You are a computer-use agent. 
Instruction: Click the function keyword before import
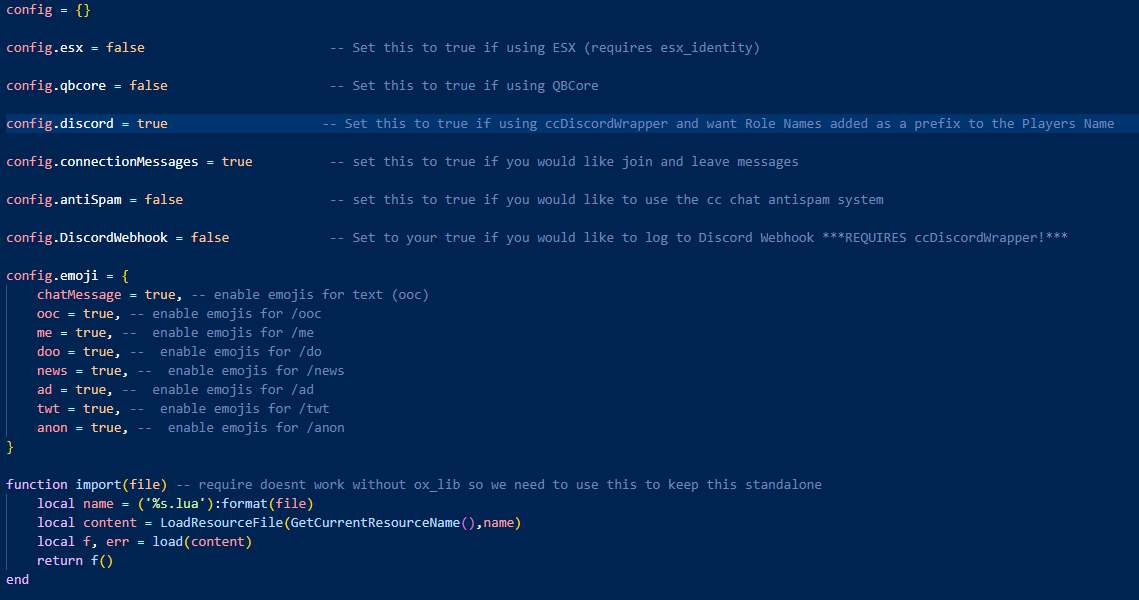click(37, 485)
